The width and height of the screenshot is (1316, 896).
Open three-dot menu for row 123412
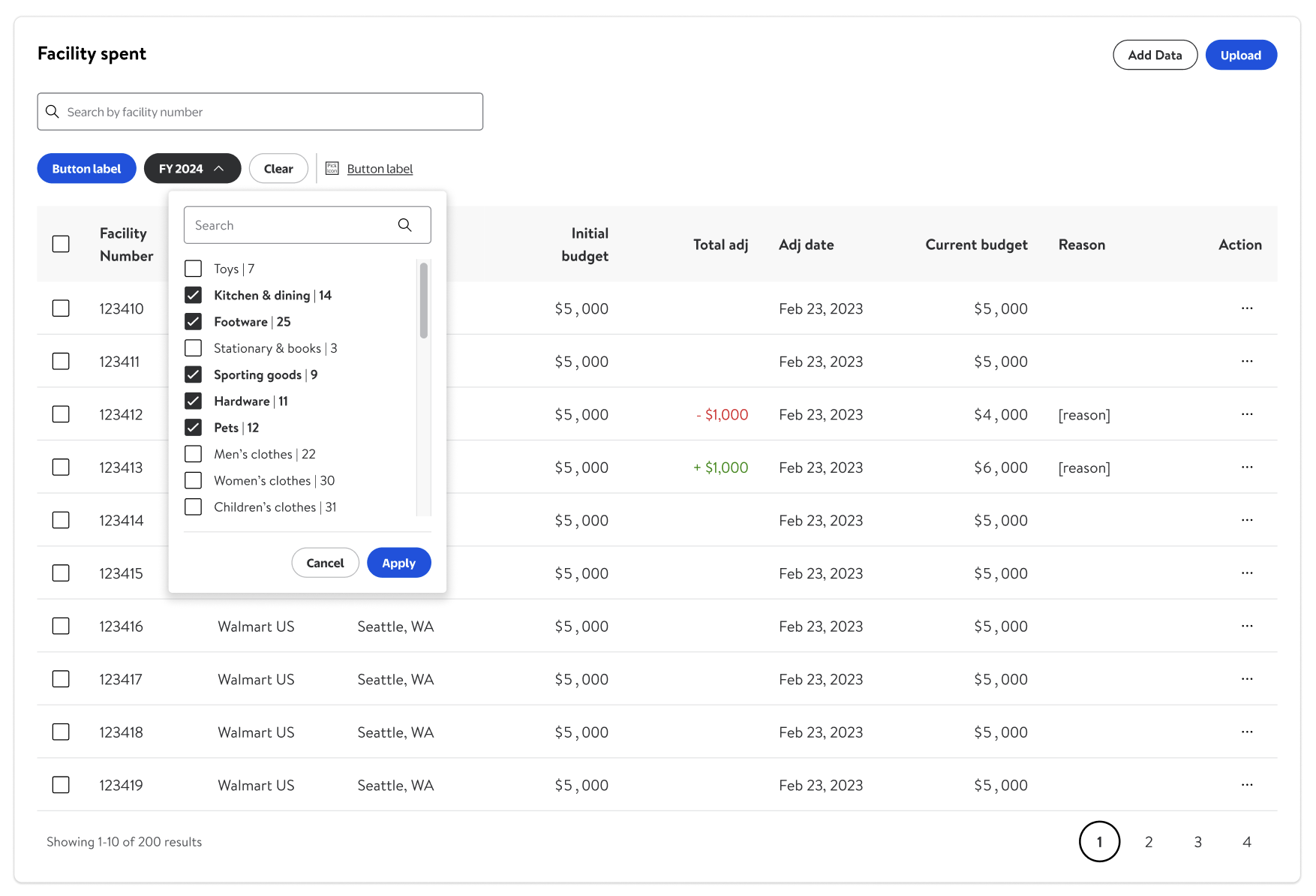click(1246, 414)
